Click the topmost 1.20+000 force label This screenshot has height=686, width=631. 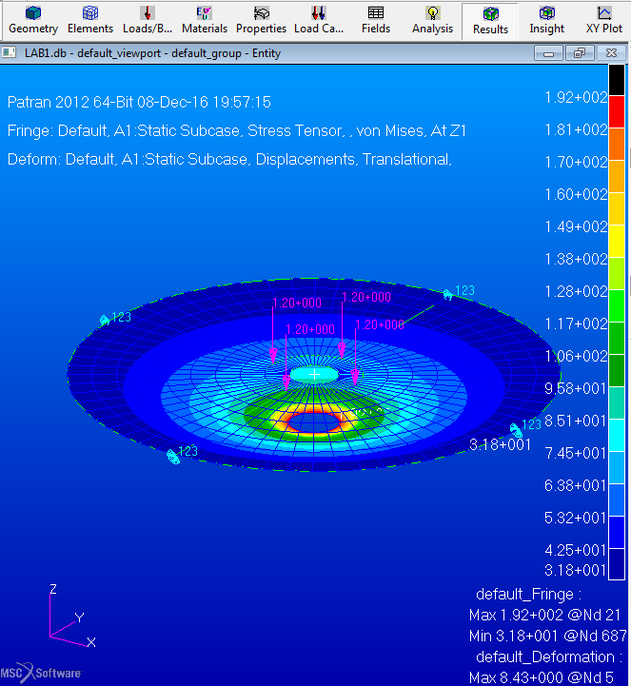366,297
